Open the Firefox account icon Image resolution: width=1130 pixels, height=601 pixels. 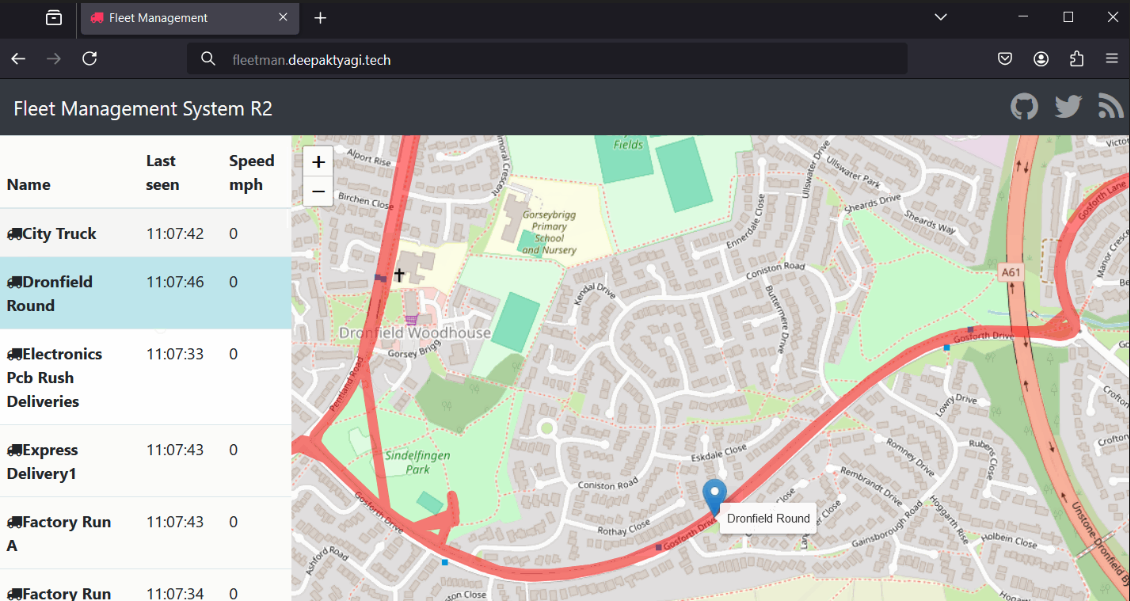1041,59
